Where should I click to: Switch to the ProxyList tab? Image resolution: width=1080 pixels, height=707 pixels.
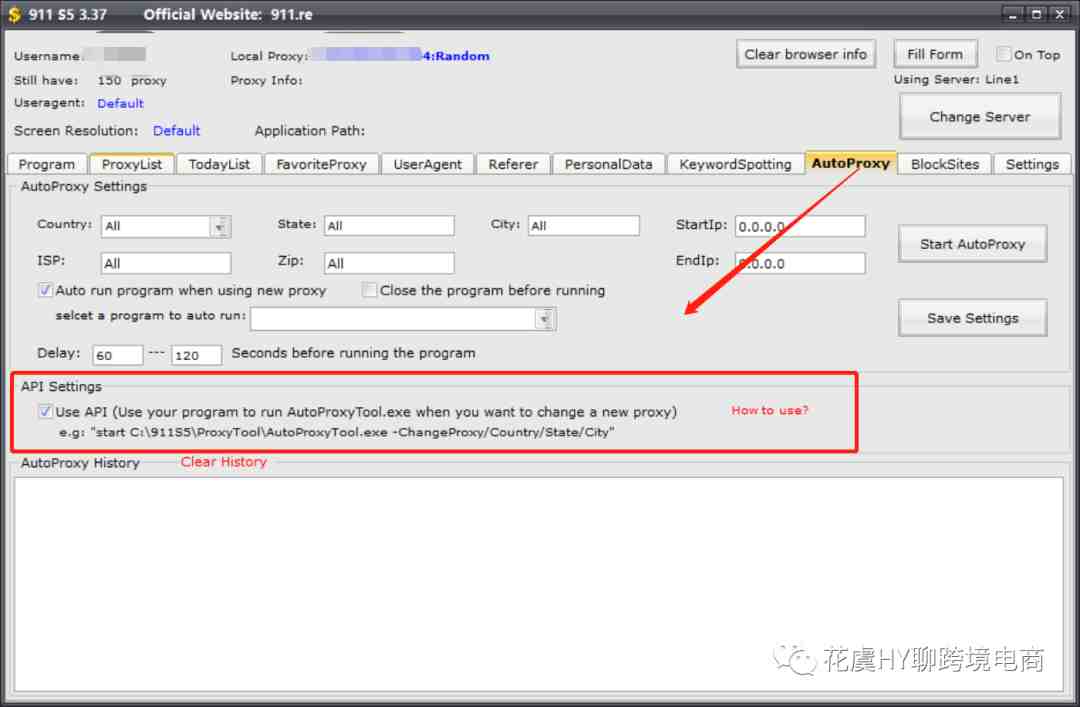pyautogui.click(x=132, y=164)
